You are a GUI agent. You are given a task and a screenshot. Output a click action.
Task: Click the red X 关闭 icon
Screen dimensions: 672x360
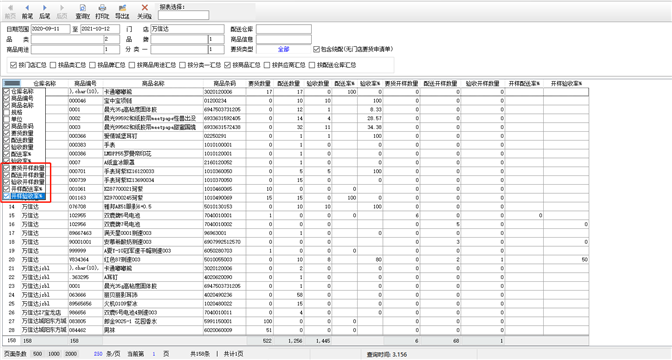144,8
